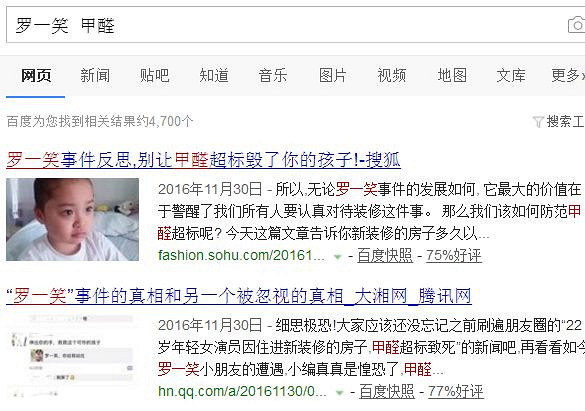585x411 pixels.
Task: Click the camera image-search icon
Action: (577, 25)
